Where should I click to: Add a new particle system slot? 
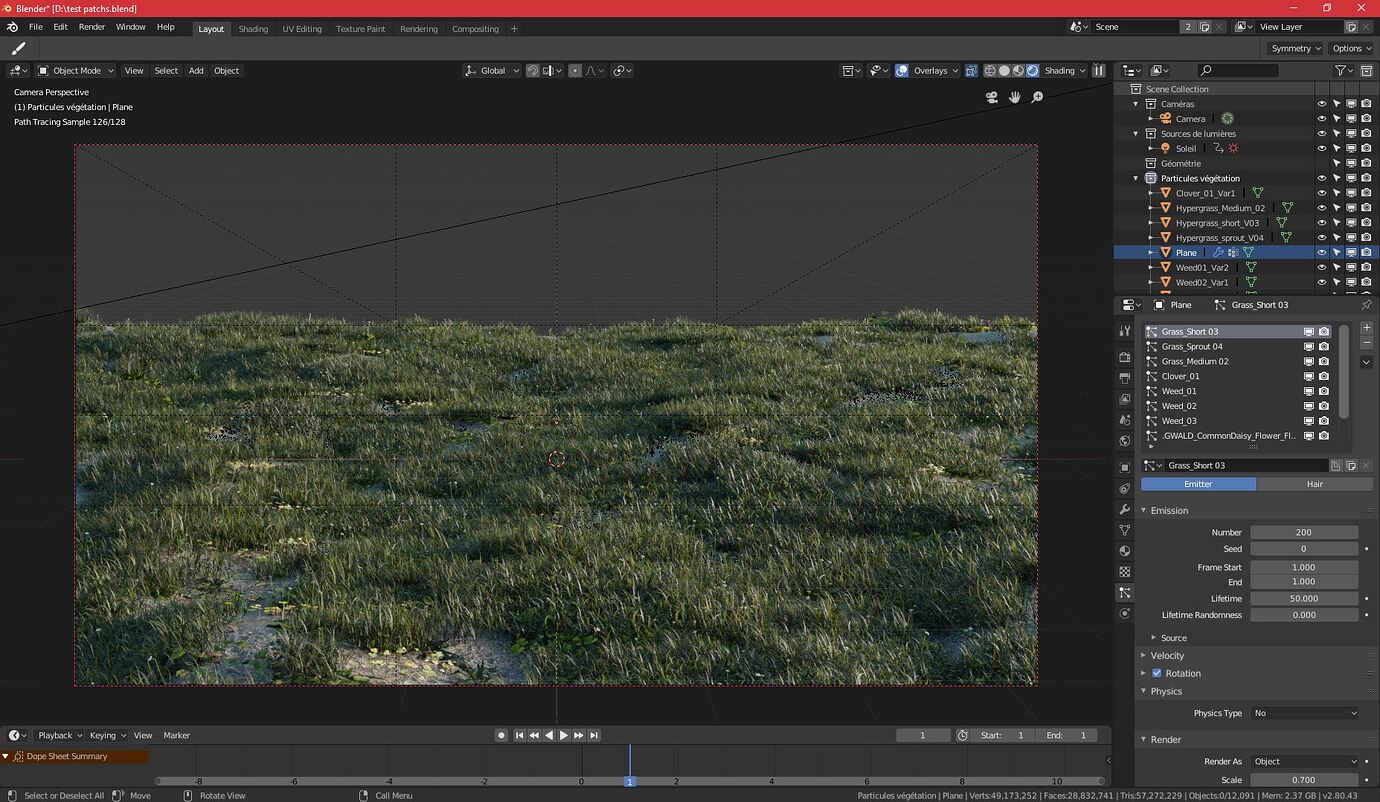click(x=1366, y=328)
